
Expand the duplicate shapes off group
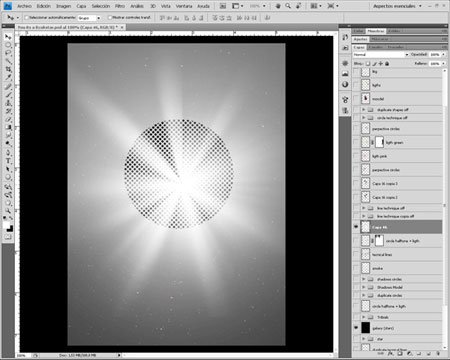(364, 109)
